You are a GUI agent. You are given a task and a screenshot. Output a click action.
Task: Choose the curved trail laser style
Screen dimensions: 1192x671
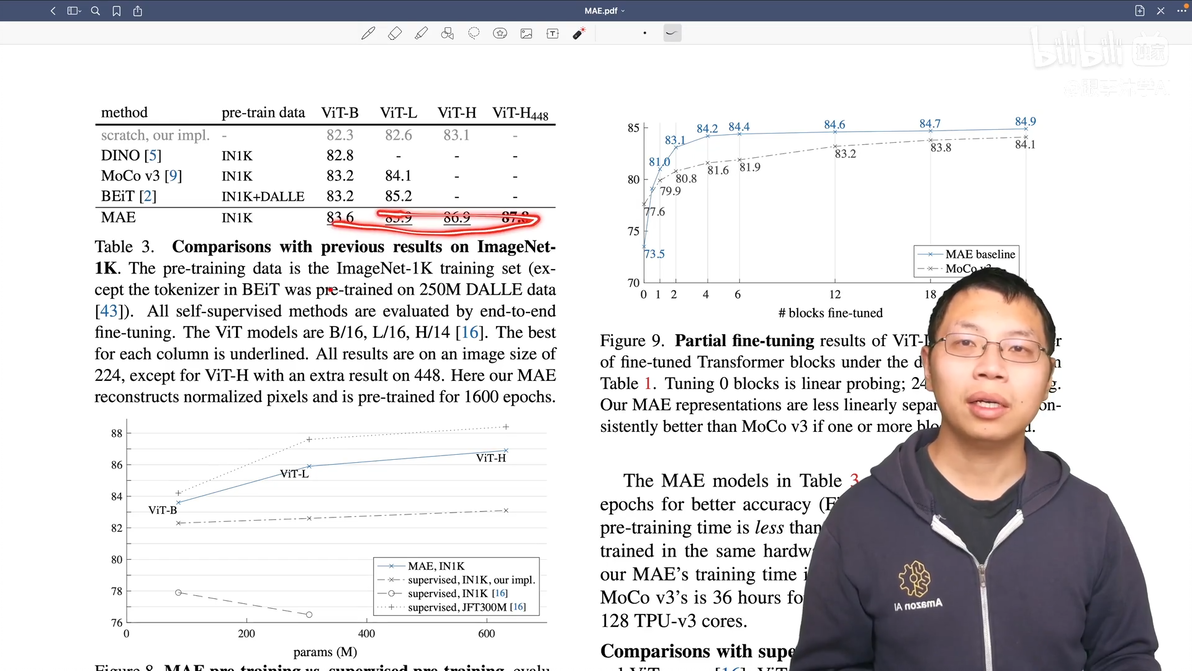tap(672, 33)
